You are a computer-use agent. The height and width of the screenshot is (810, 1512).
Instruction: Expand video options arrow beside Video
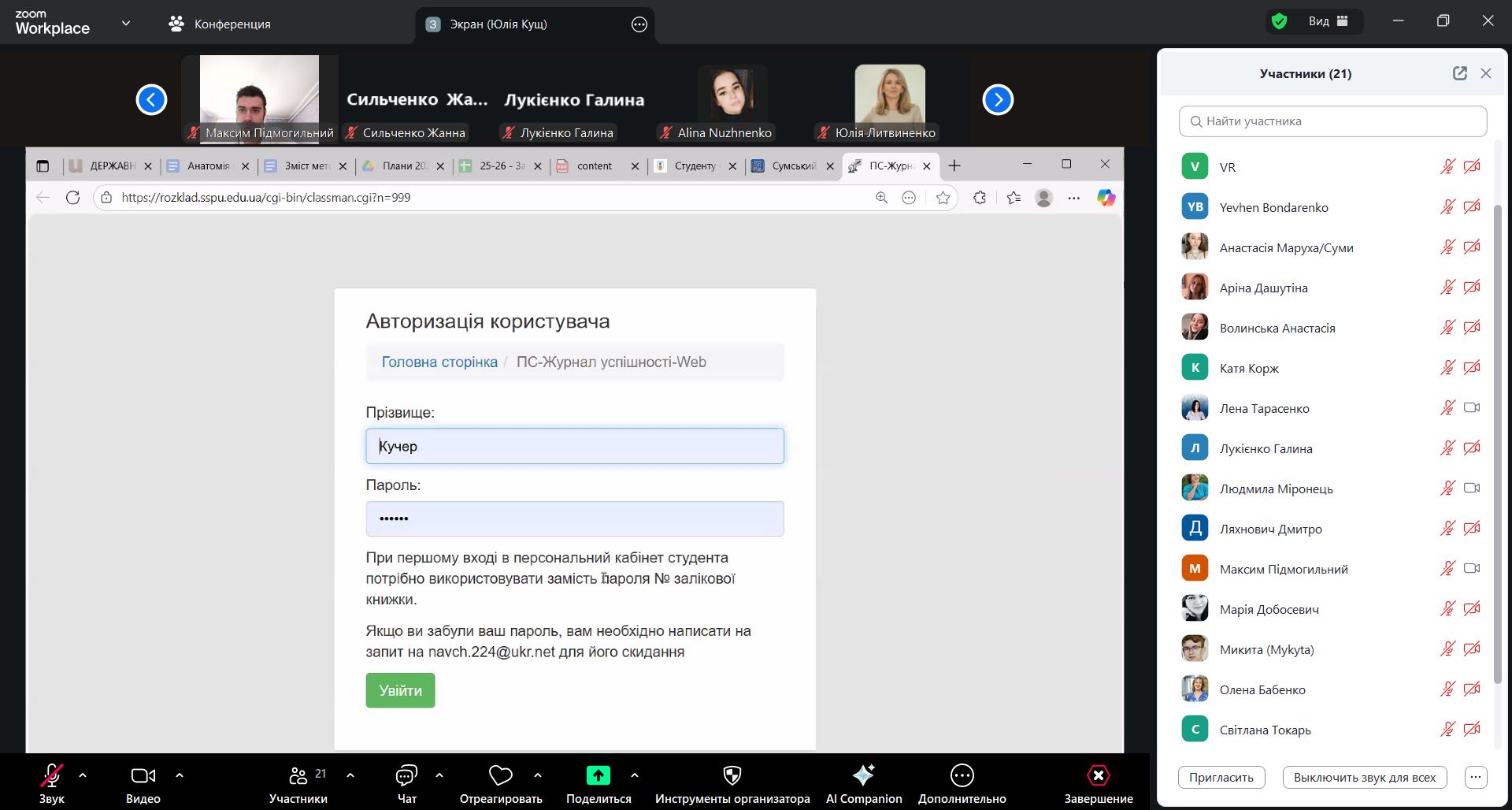[x=180, y=775]
